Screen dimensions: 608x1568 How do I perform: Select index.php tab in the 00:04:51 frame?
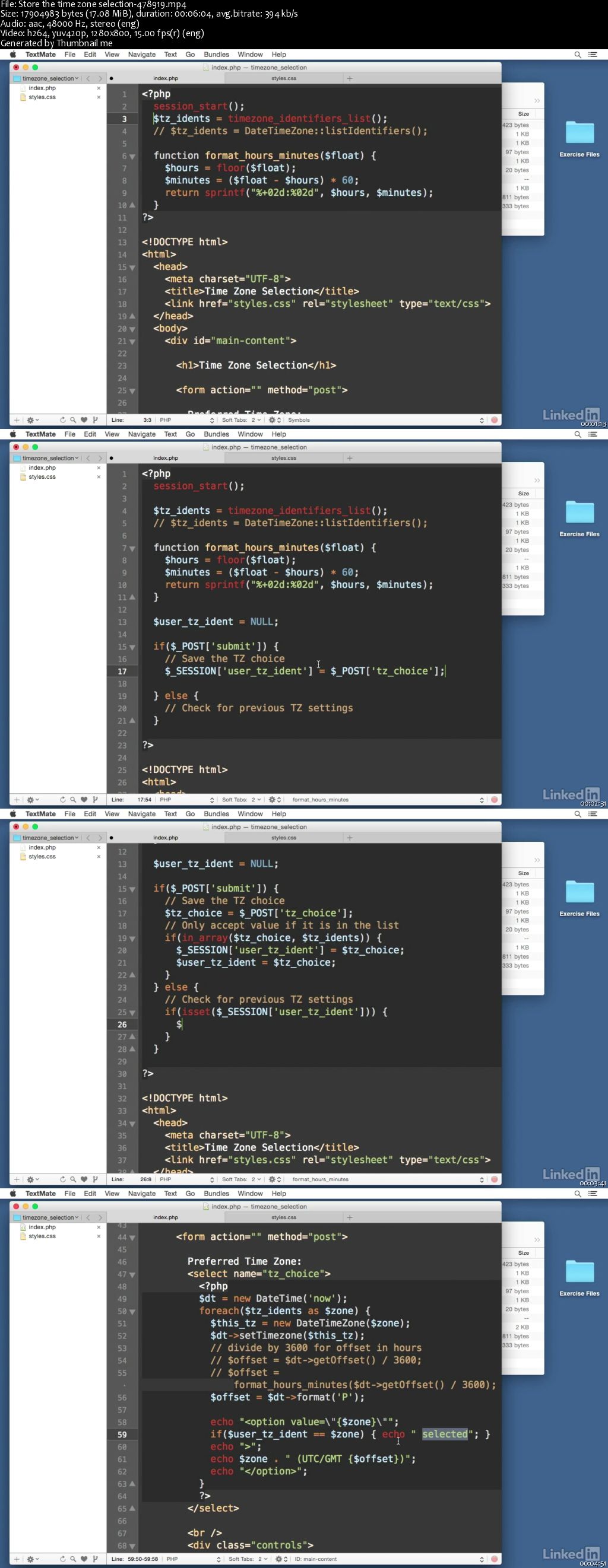tap(166, 1217)
